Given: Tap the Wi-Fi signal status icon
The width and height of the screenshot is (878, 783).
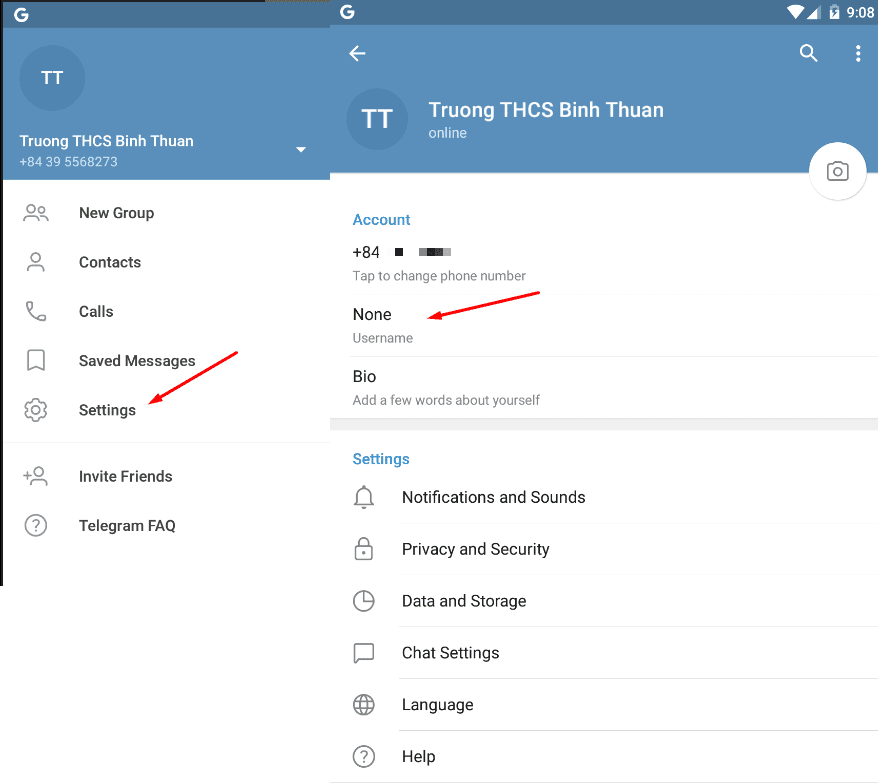Looking at the screenshot, I should click(x=795, y=12).
